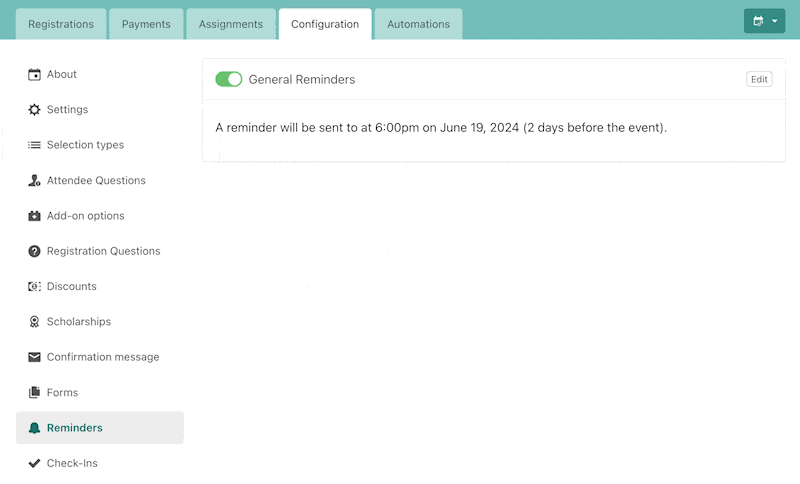The width and height of the screenshot is (800, 484).
Task: Expand the top-right calendar dropdown arrow
Action: pyautogui.click(x=774, y=21)
